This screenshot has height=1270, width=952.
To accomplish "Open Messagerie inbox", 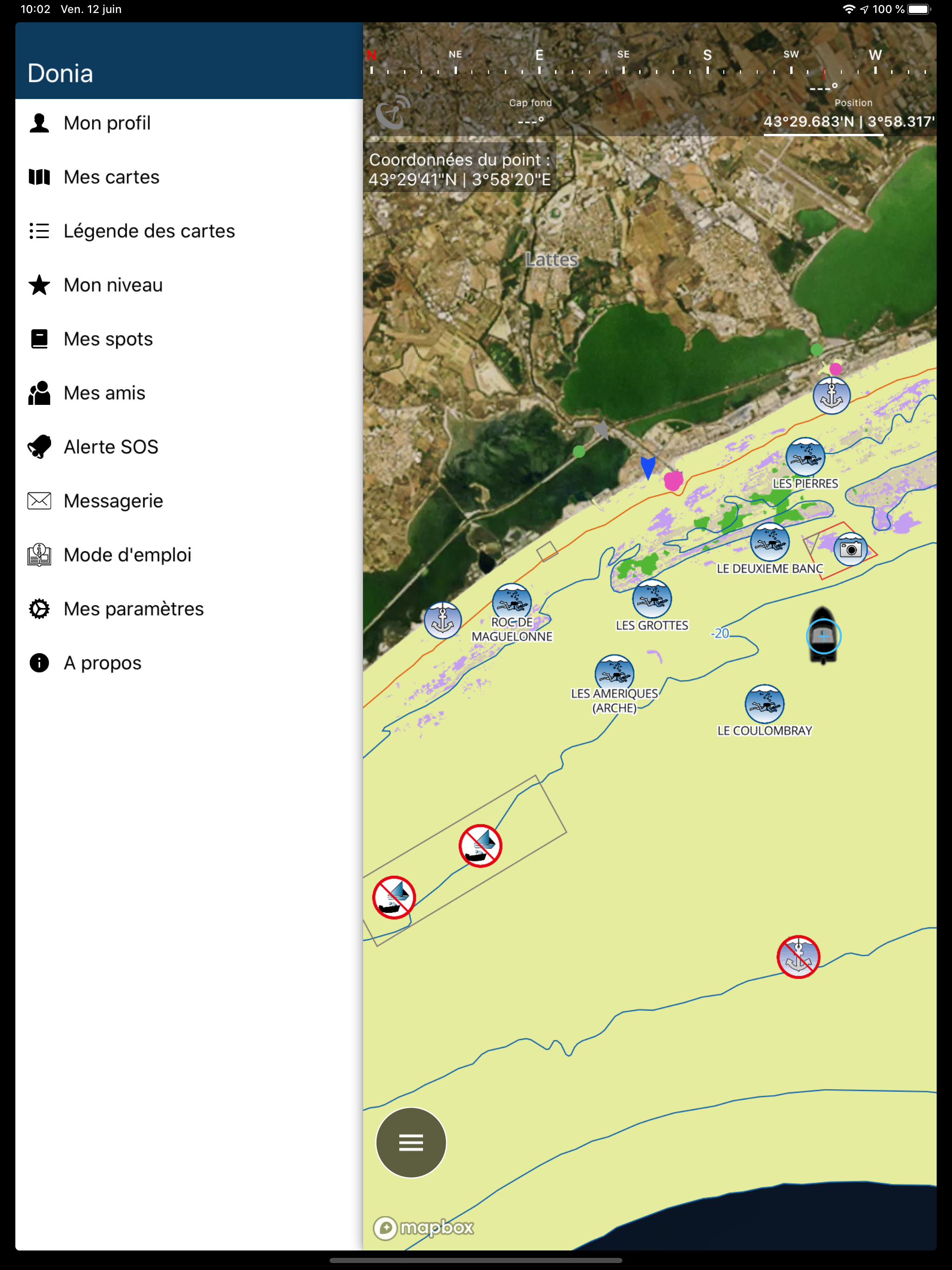I will coord(113,501).
